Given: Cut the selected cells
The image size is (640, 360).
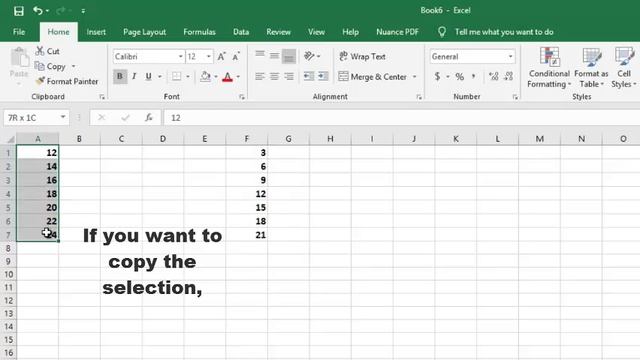Looking at the screenshot, I should (x=47, y=51).
